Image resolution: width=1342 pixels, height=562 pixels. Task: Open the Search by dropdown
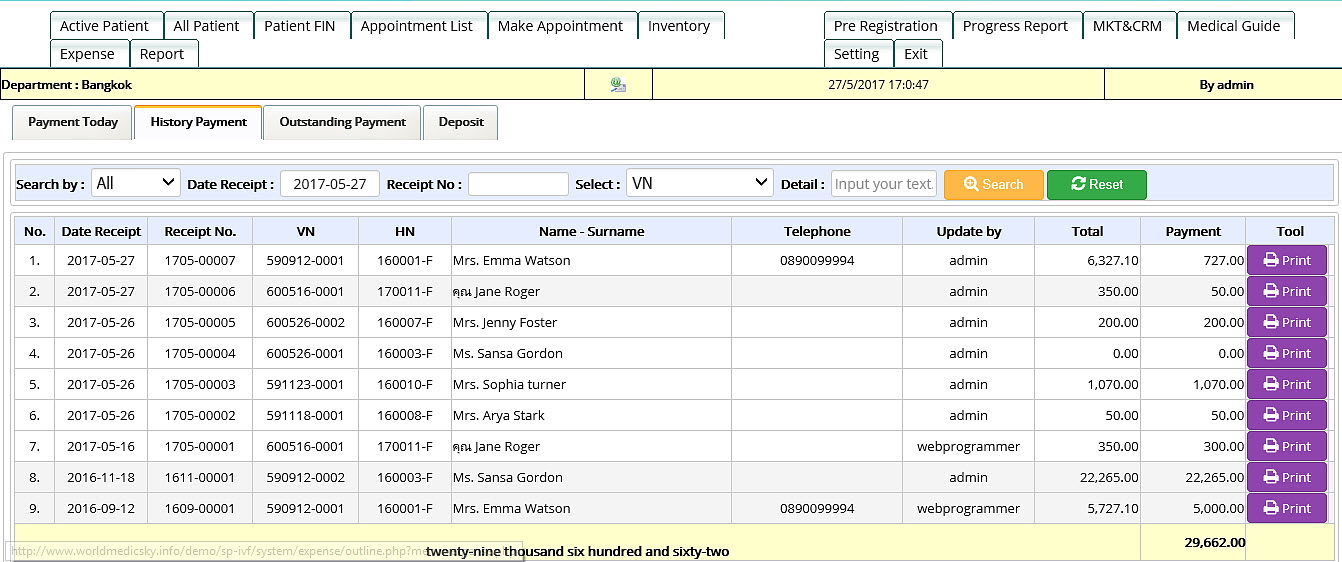(135, 184)
